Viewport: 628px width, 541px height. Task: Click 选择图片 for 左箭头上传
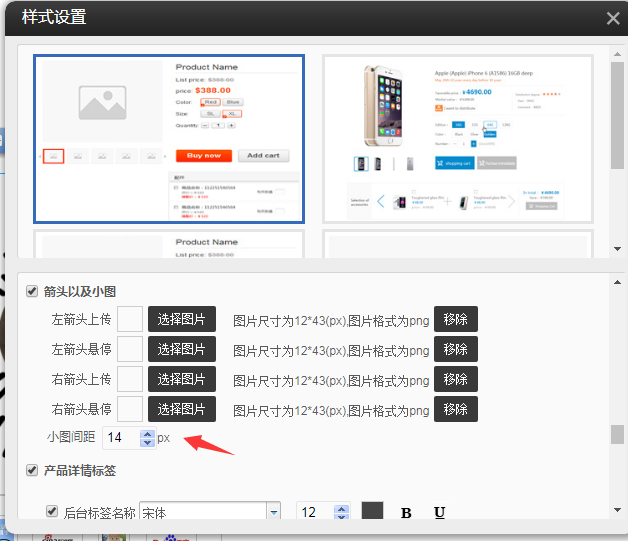coord(182,319)
